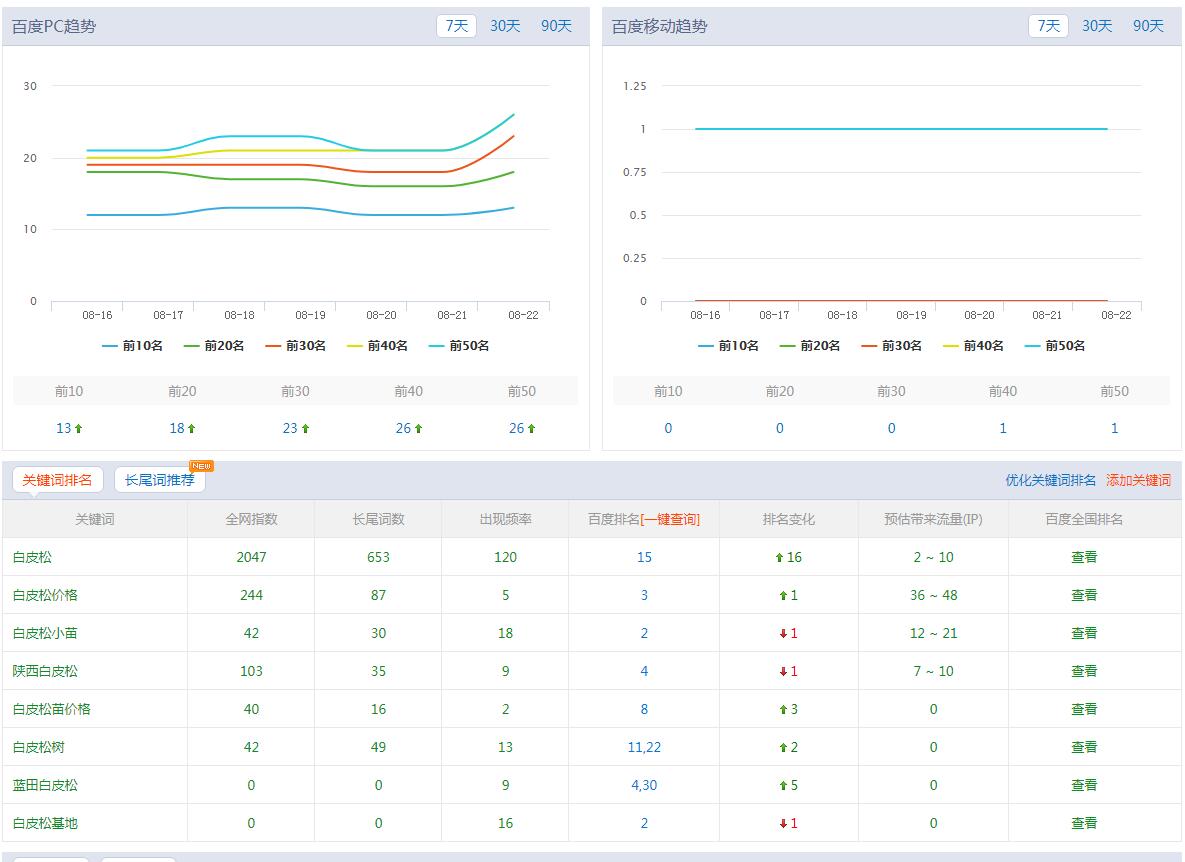Click 查看 for 白皮松 row
Screen dimensions: 1185x862
1084,557
